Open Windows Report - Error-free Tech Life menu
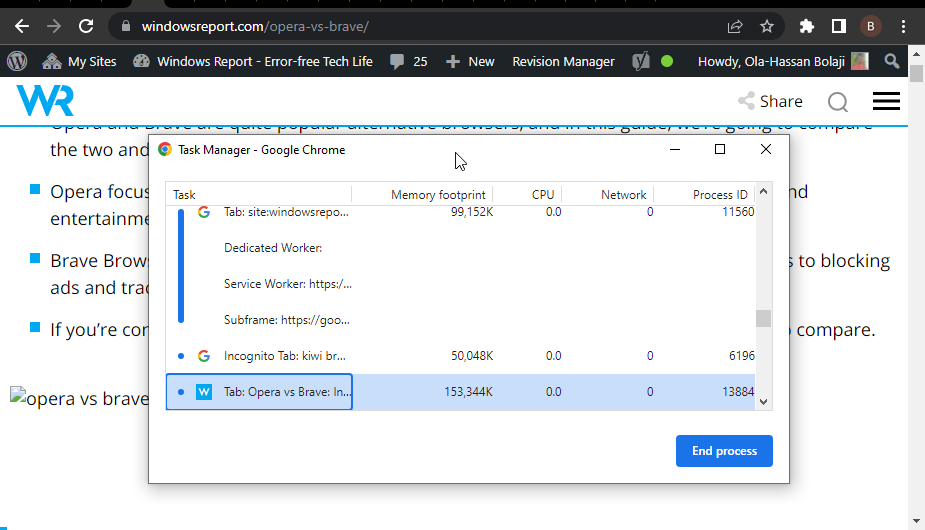 tap(252, 61)
